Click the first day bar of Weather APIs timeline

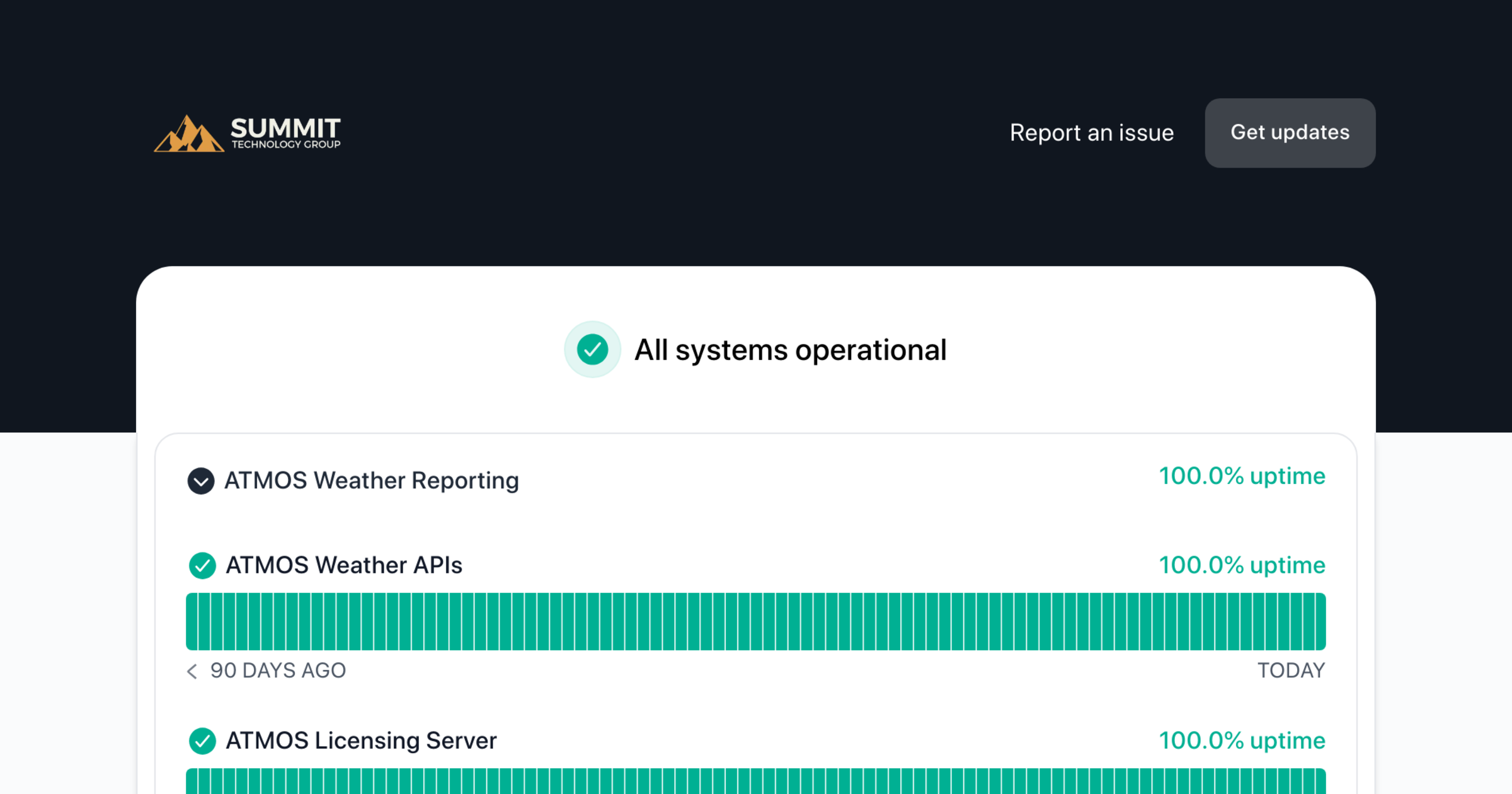tap(192, 621)
